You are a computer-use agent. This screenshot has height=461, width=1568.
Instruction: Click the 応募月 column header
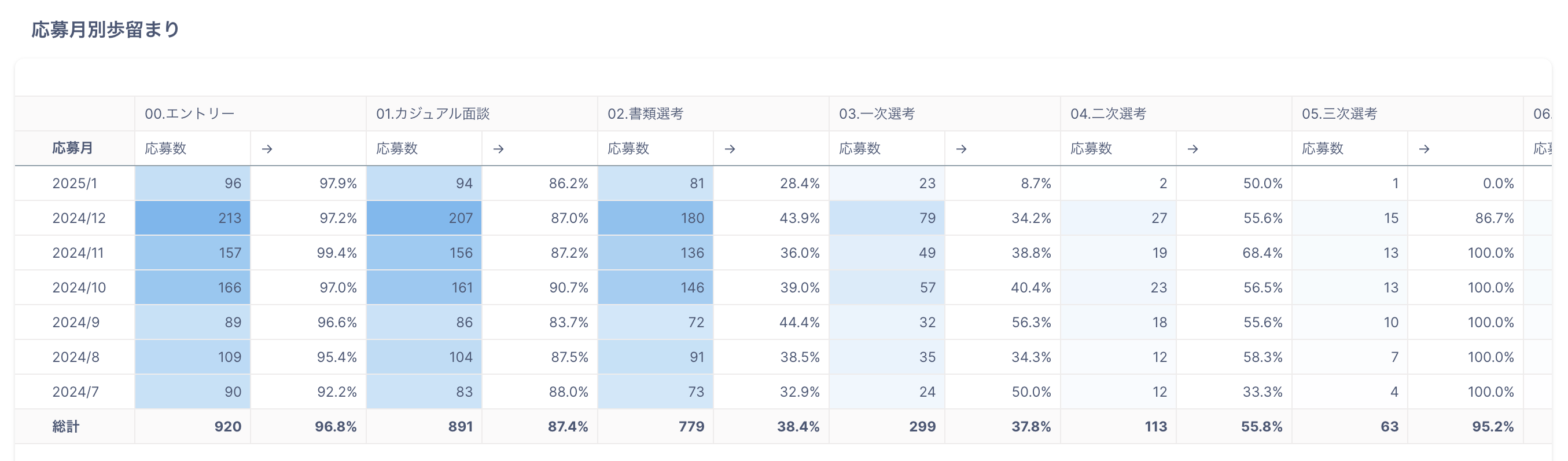(x=72, y=148)
